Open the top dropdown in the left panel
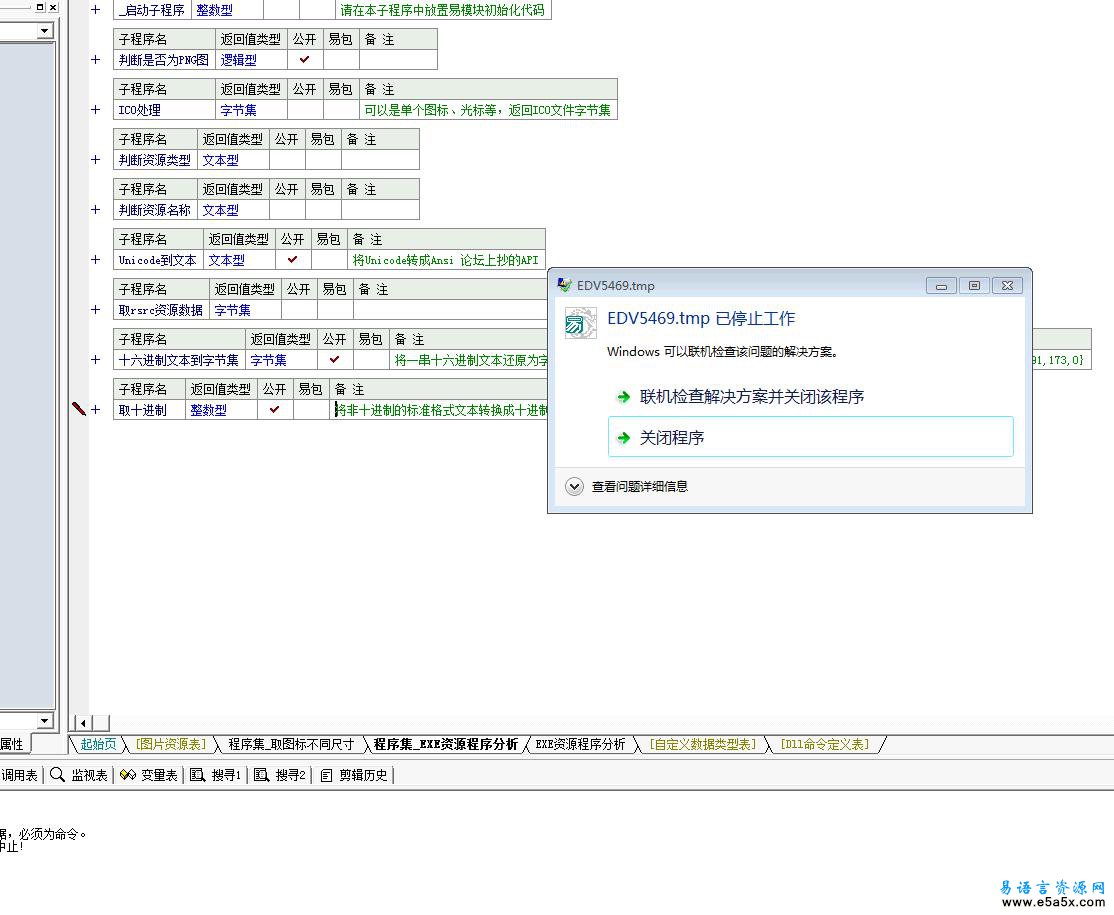 coord(45,31)
